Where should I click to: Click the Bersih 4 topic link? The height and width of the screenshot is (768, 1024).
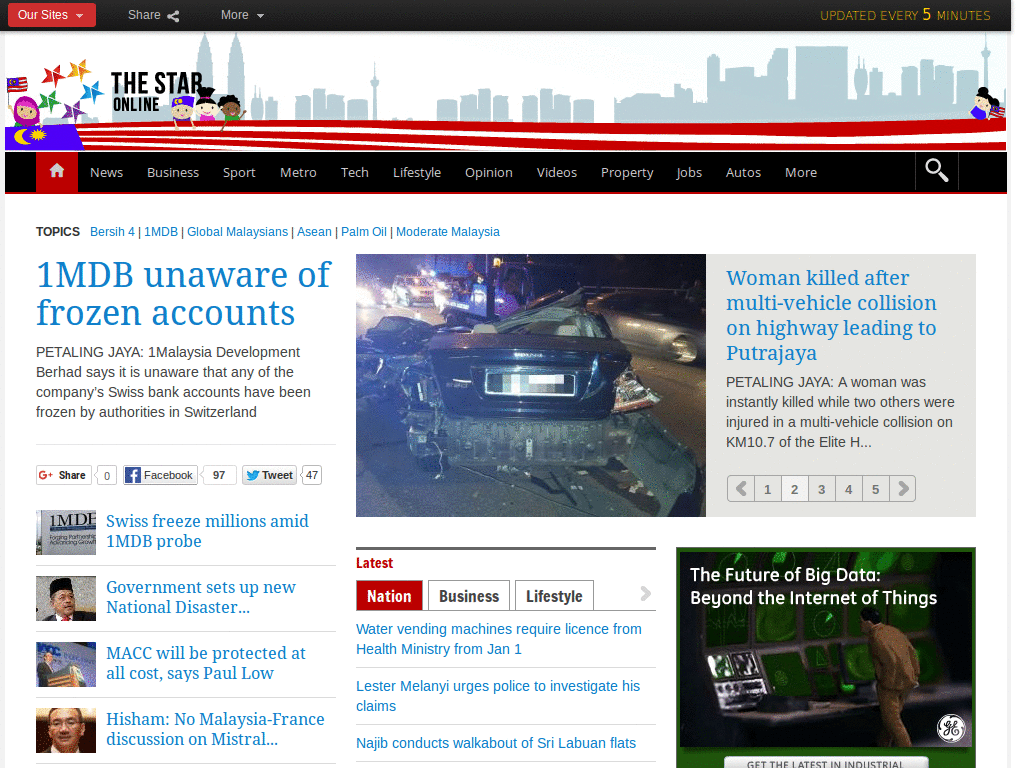(x=112, y=231)
